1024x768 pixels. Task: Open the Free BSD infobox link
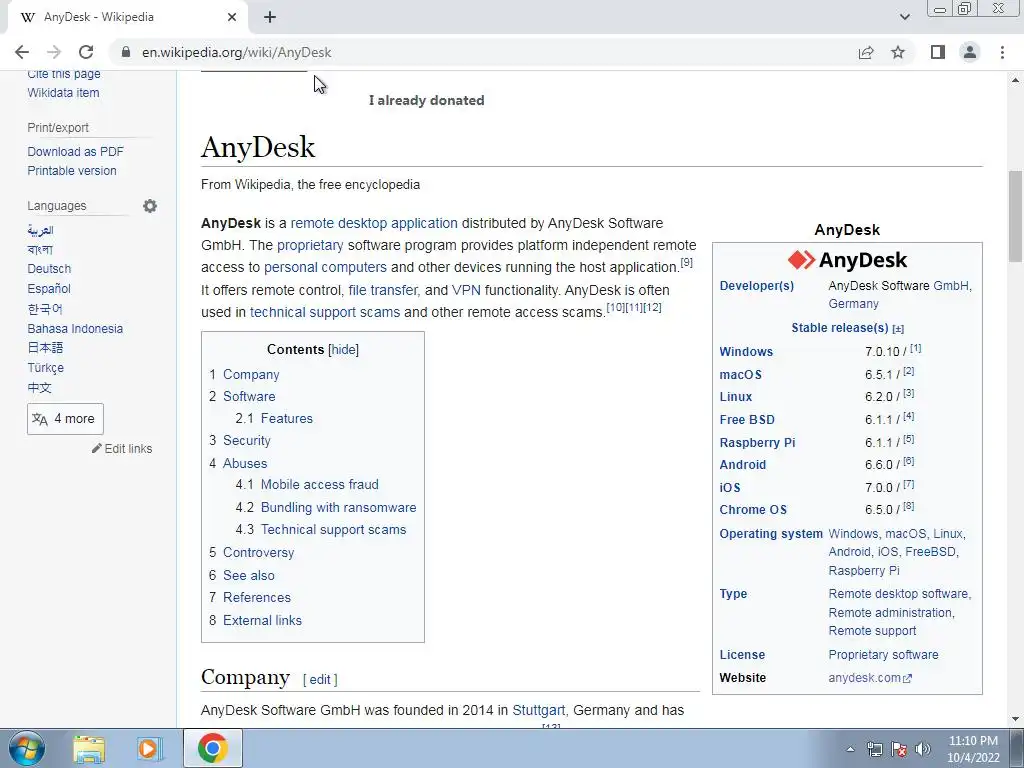[x=747, y=419]
